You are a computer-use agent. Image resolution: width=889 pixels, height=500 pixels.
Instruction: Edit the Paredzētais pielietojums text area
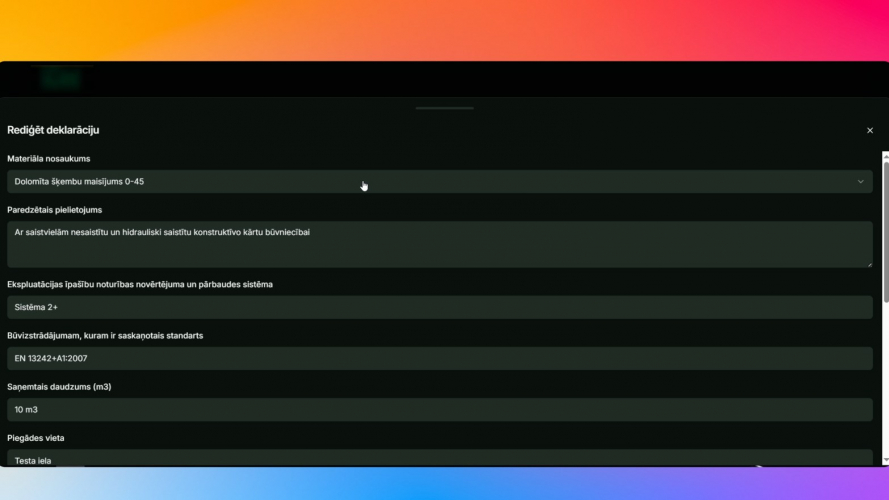pos(439,244)
